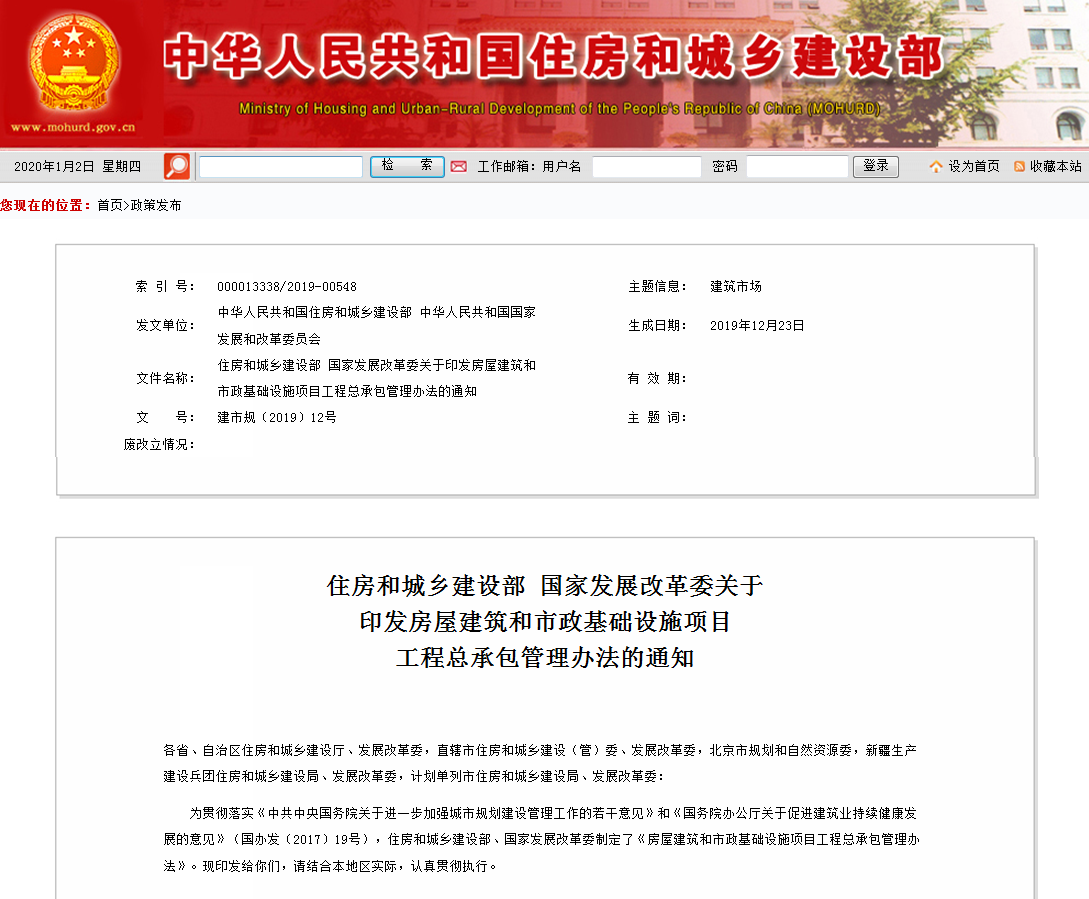Click the date value 2019年12月23日
Viewport: 1089px width, 899px height.
click(757, 325)
